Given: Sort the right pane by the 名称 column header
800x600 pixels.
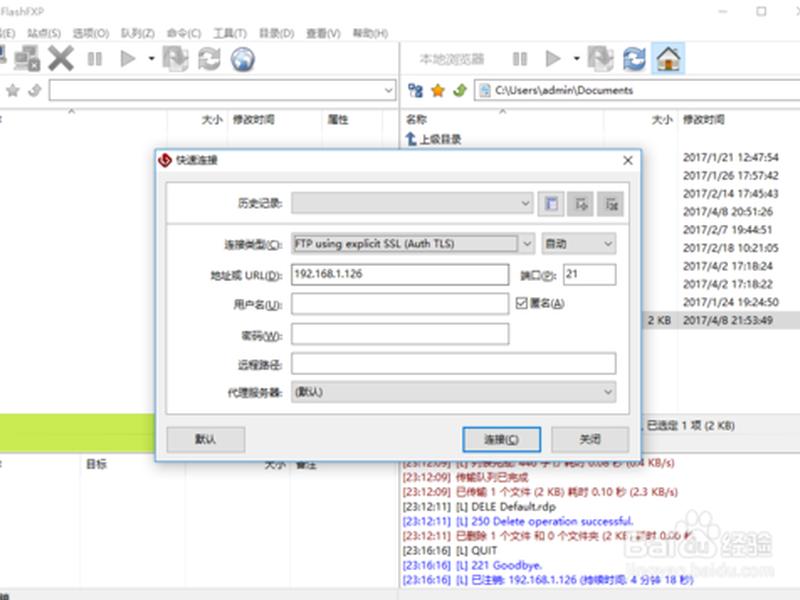Looking at the screenshot, I should [416, 119].
